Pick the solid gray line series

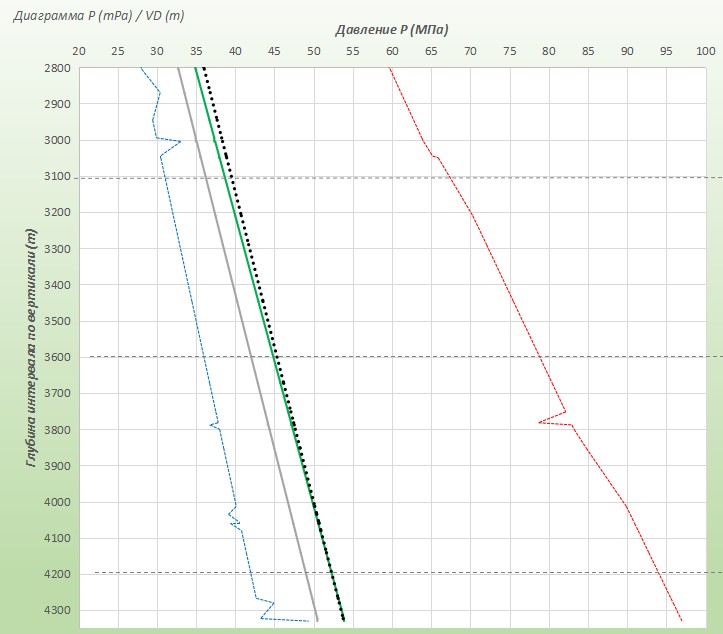(x=240, y=300)
